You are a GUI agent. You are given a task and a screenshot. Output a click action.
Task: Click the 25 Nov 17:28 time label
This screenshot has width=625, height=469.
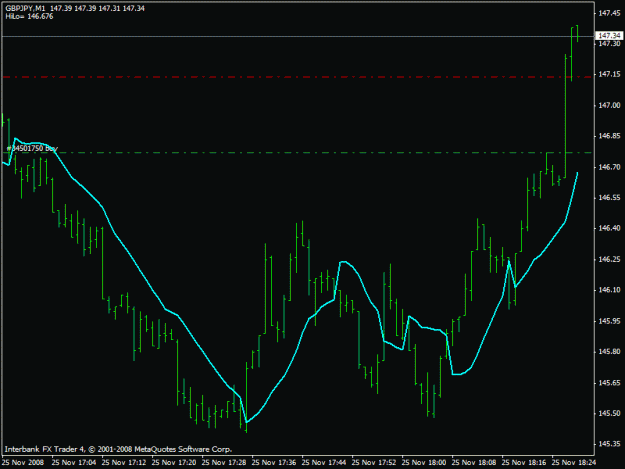224,463
